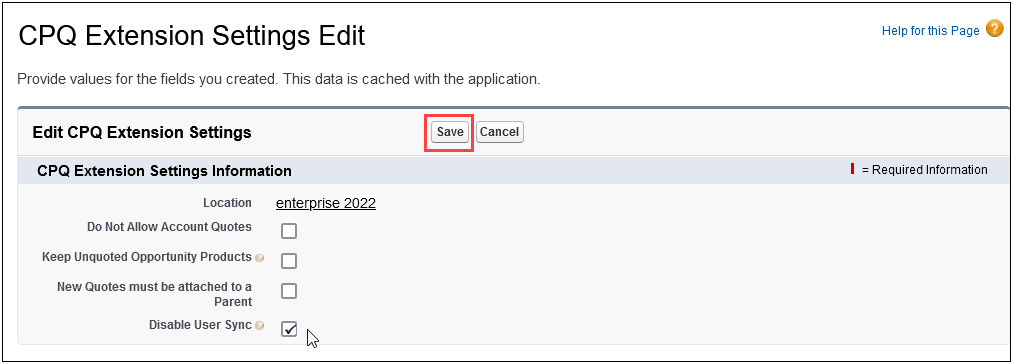
Task: Click the Disable User Sync label text
Action: pos(200,325)
